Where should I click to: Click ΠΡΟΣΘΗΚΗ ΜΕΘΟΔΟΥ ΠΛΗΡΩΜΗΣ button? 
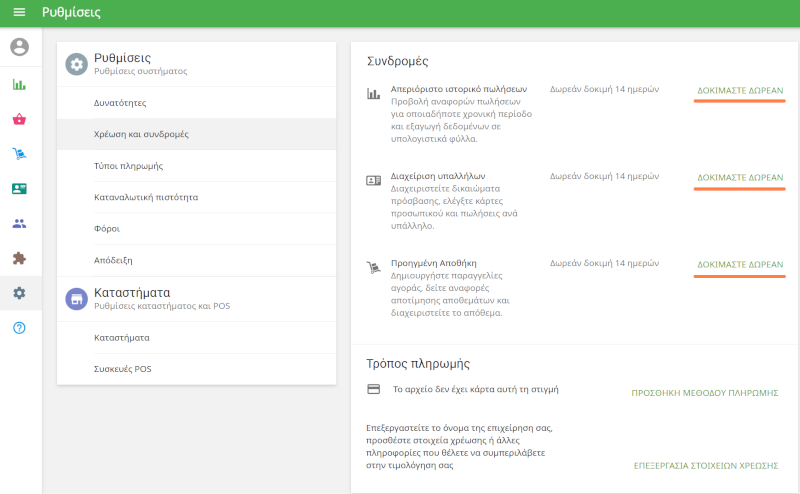(704, 393)
